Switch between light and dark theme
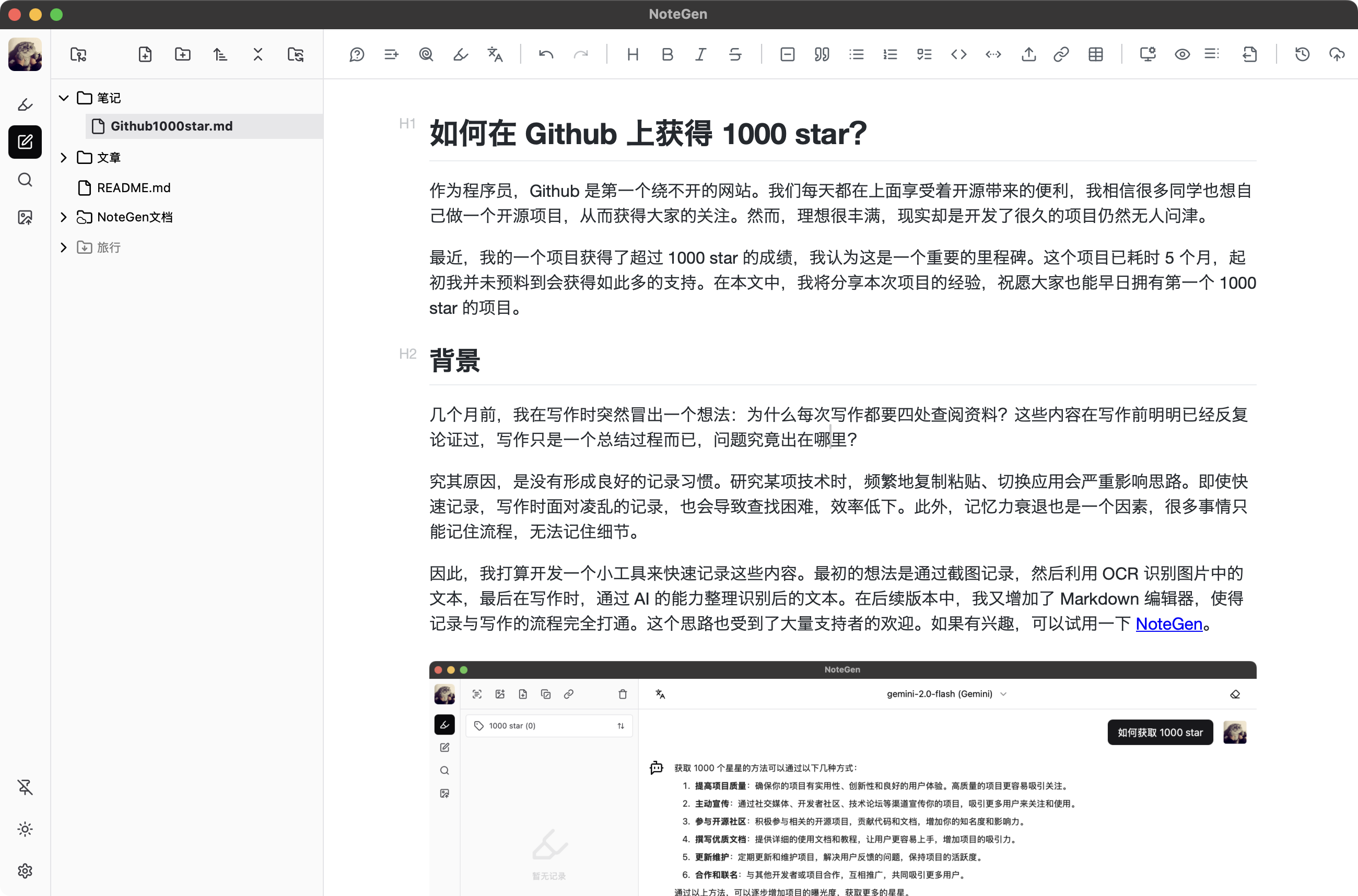The width and height of the screenshot is (1358, 896). point(25,829)
